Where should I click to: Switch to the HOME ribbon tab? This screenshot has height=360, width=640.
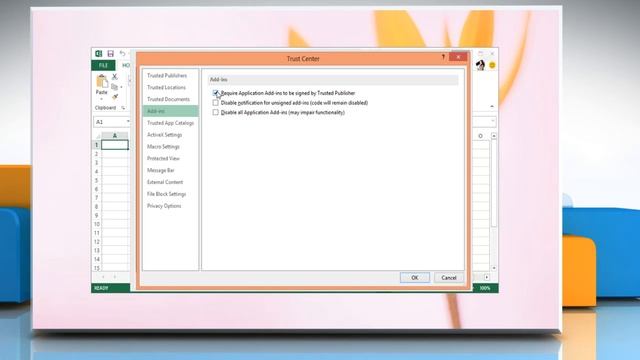pos(126,65)
